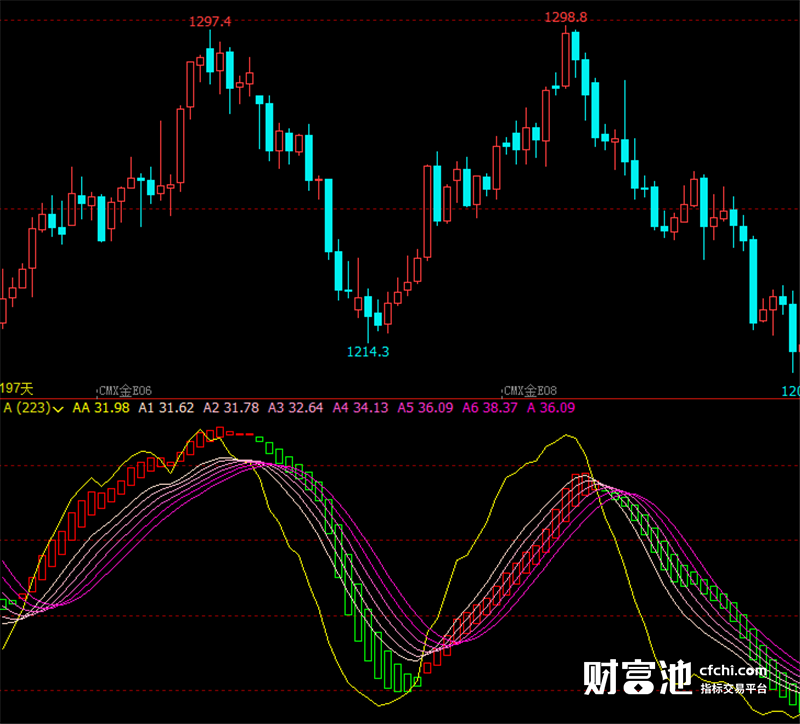Click the A3 32.64 indicator value
This screenshot has width=800, height=724.
pyautogui.click(x=296, y=408)
